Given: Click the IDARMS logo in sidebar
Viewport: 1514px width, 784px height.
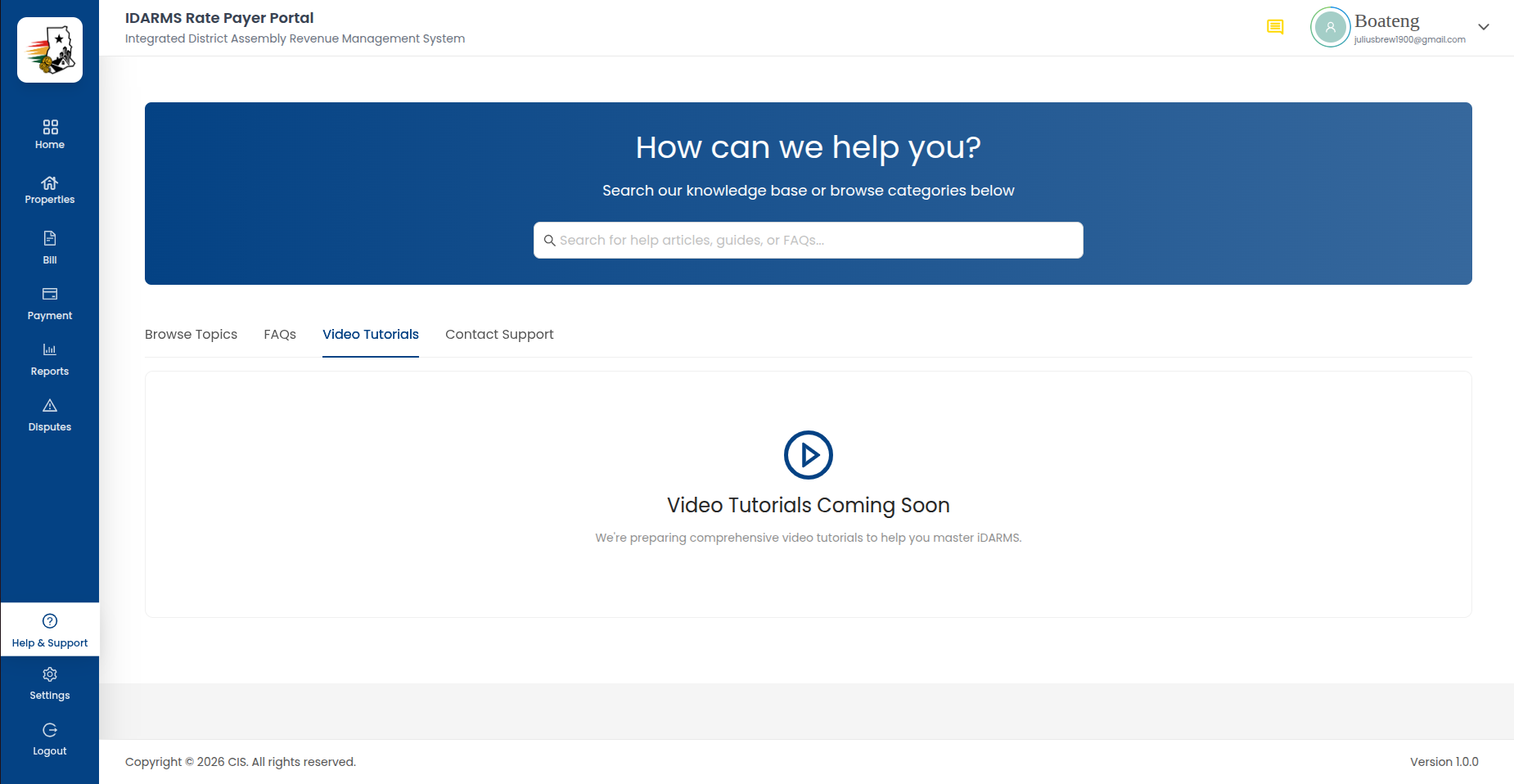Looking at the screenshot, I should click(x=50, y=50).
